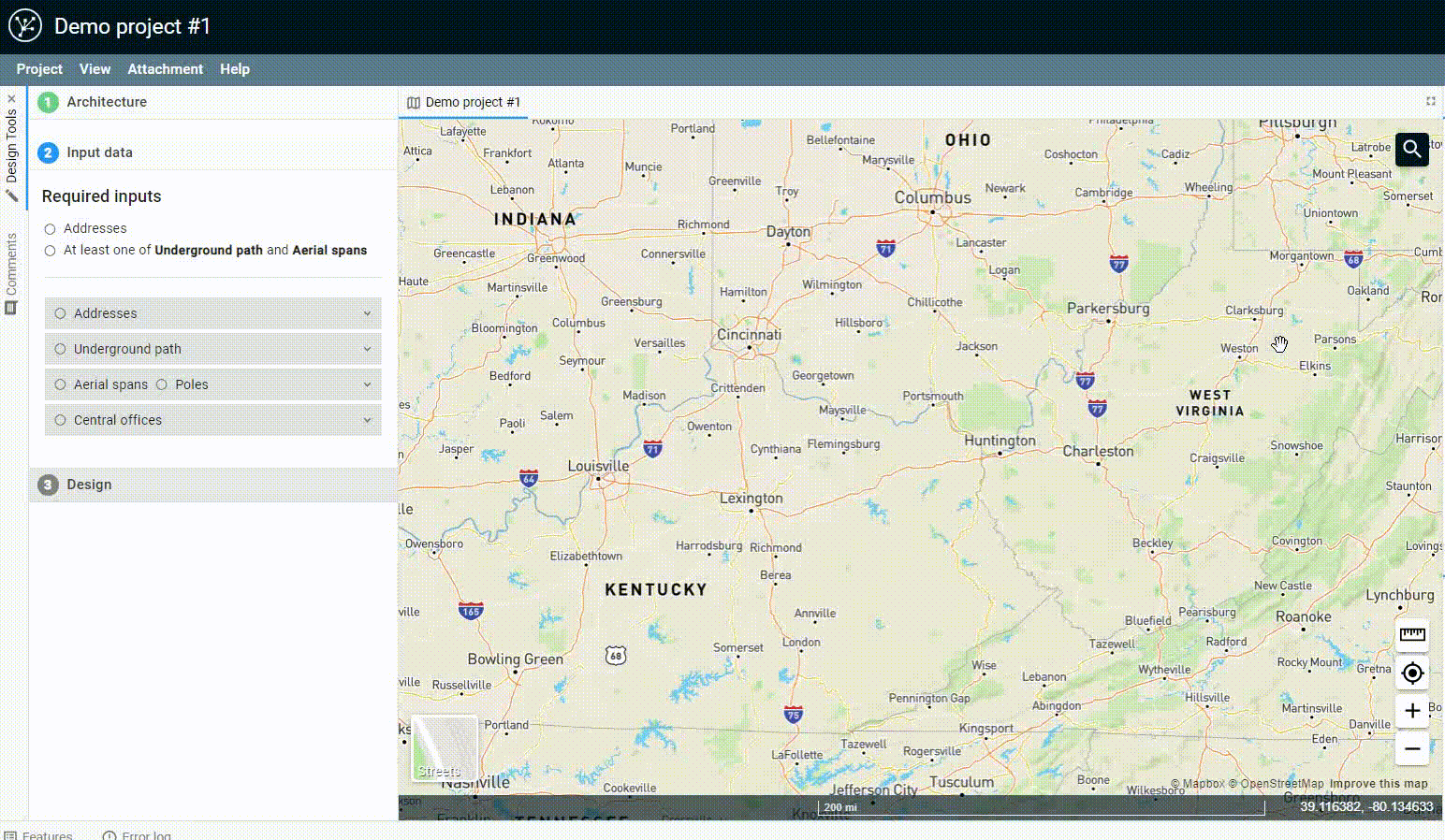Expand the Central offices row chevron
Image resolution: width=1445 pixels, height=840 pixels.
[367, 420]
